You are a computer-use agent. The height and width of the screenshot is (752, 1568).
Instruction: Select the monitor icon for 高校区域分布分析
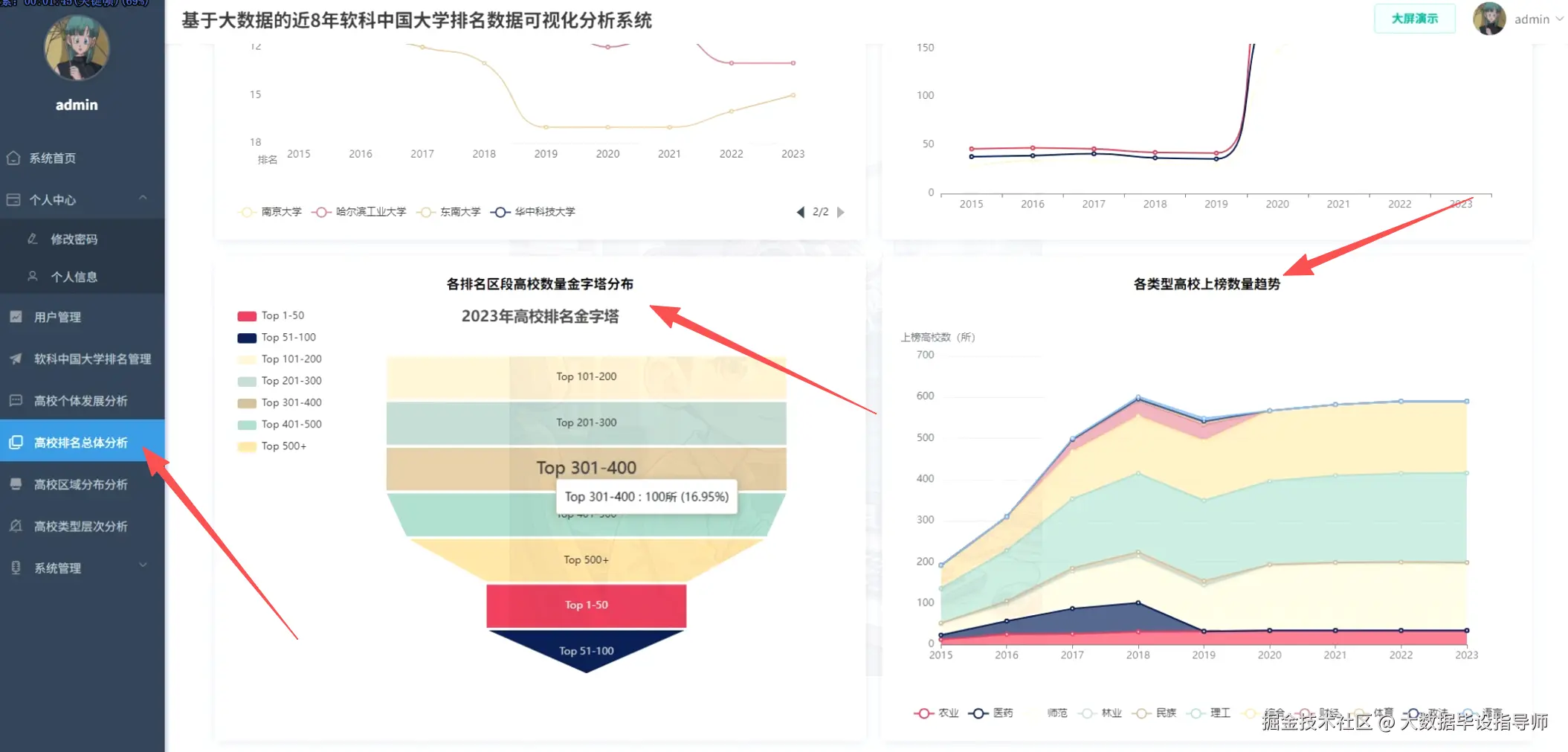[x=16, y=484]
